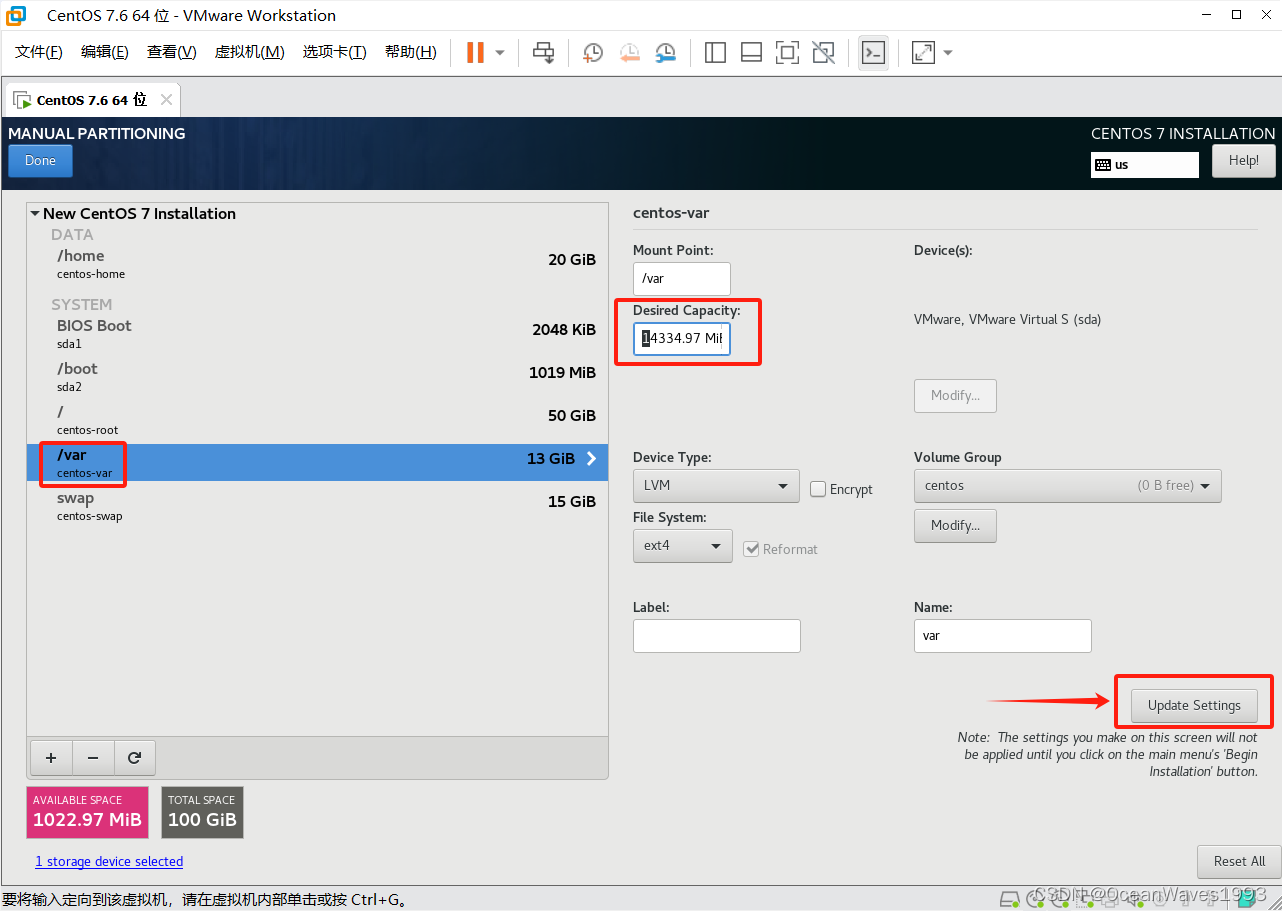Select the / centos-root partition
1282x911 pixels.
point(317,420)
